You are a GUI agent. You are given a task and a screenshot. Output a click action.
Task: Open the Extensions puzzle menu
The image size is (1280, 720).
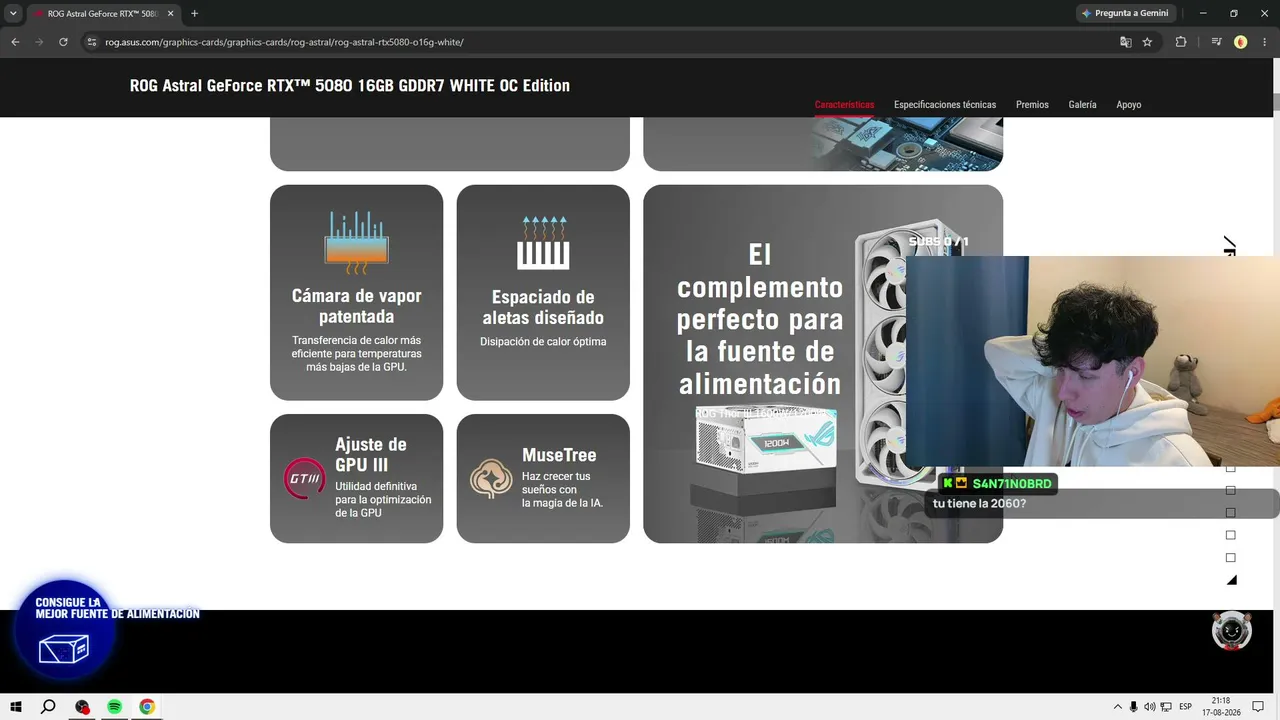(1181, 42)
